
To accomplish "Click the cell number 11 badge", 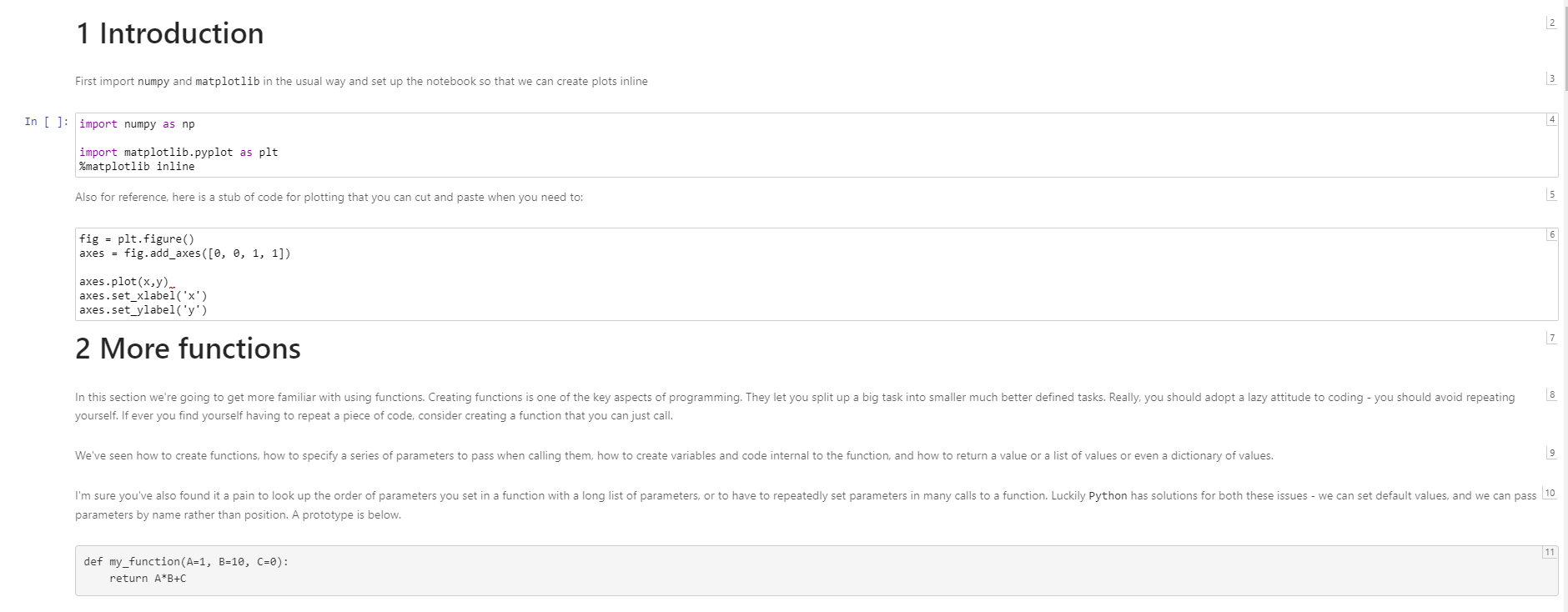I will [1549, 552].
